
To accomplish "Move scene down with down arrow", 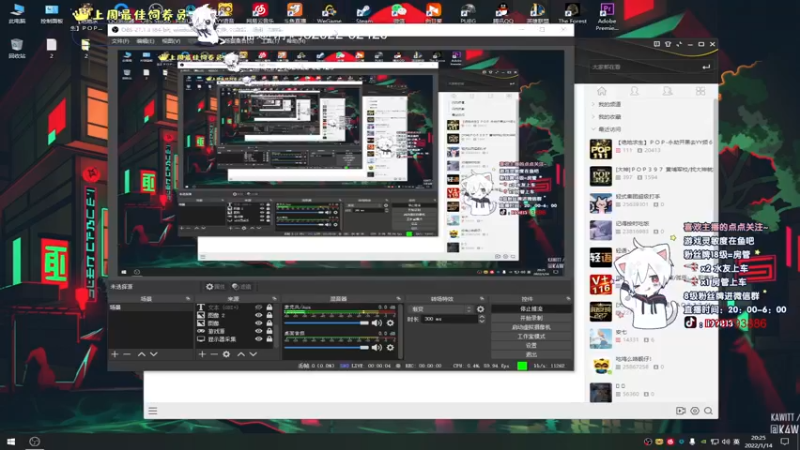I will 154,354.
